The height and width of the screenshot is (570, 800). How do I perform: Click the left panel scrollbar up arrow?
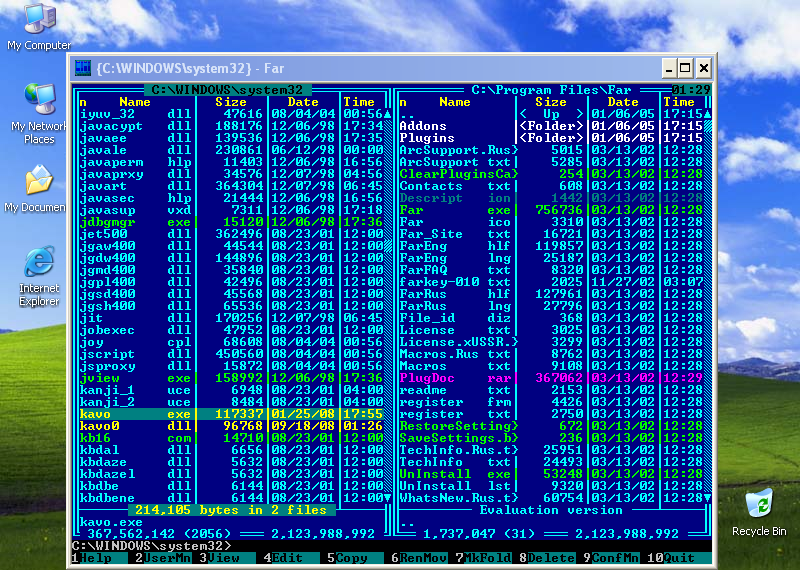tap(387, 114)
